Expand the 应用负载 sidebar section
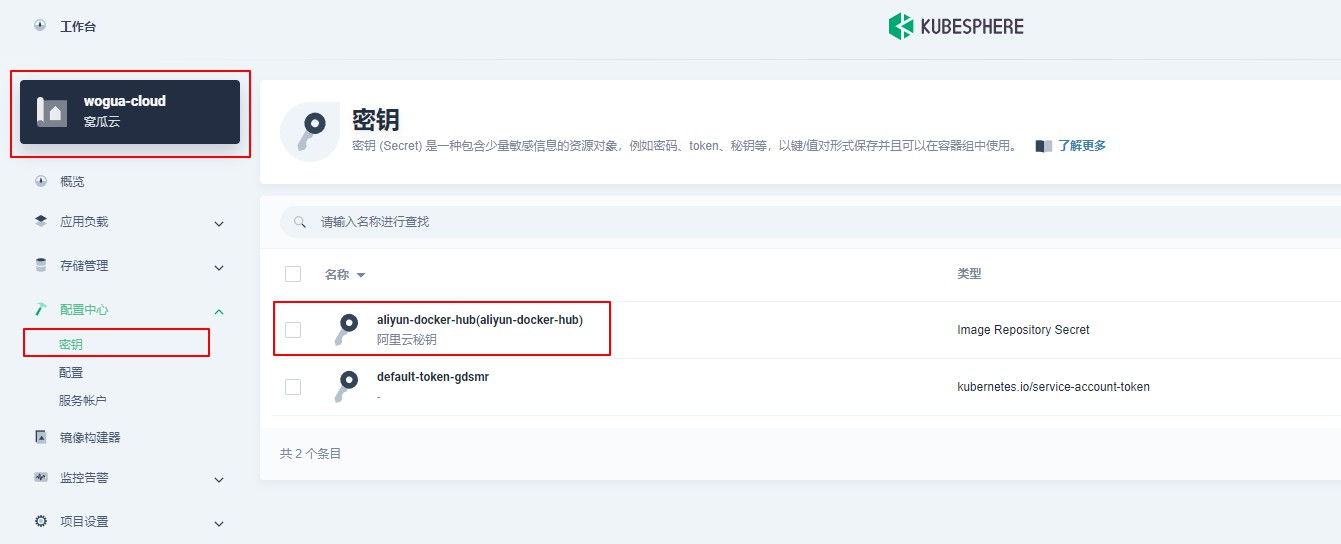 click(x=219, y=223)
